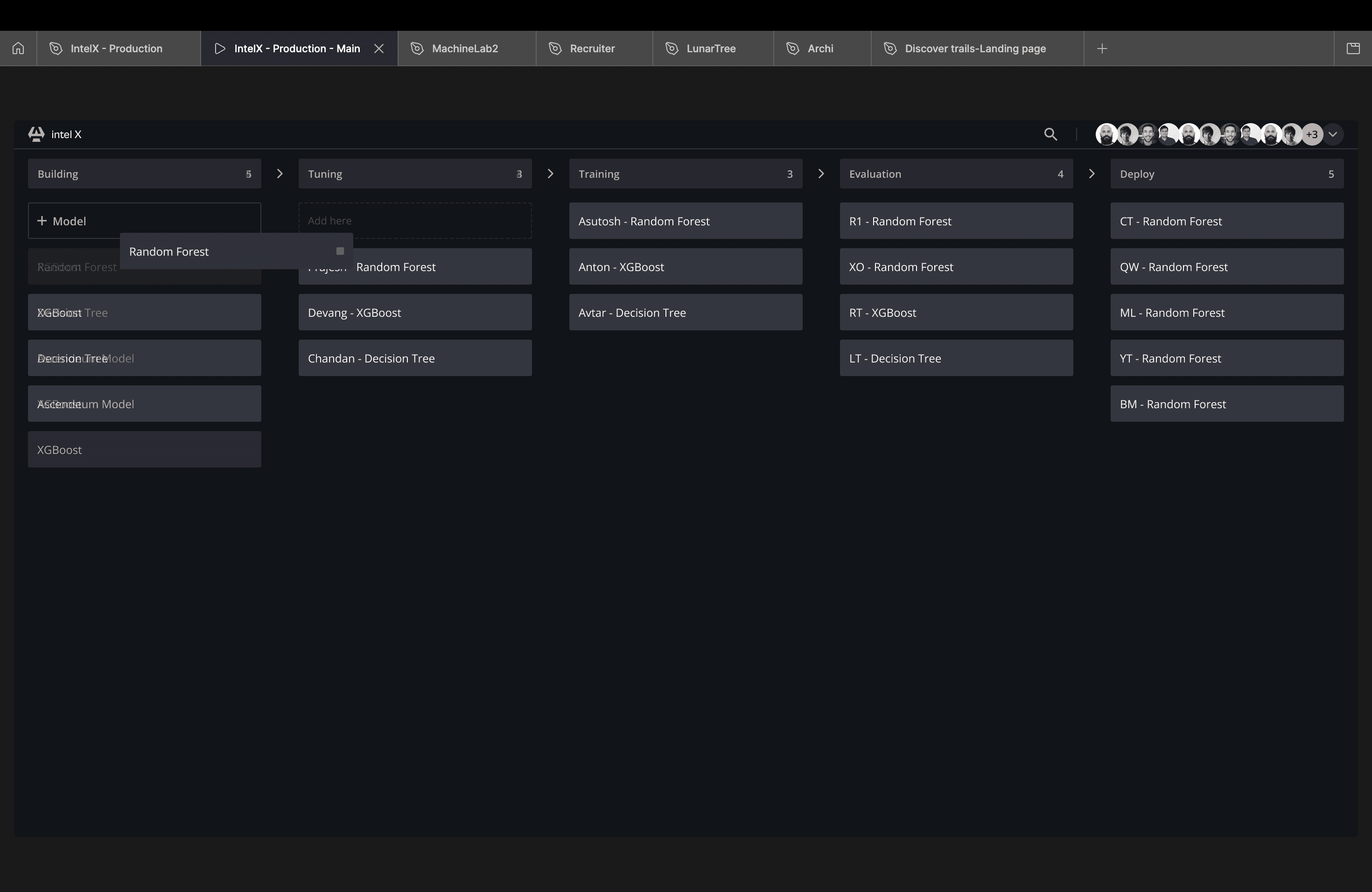Click the first user avatar
1372x892 pixels.
[x=1106, y=134]
